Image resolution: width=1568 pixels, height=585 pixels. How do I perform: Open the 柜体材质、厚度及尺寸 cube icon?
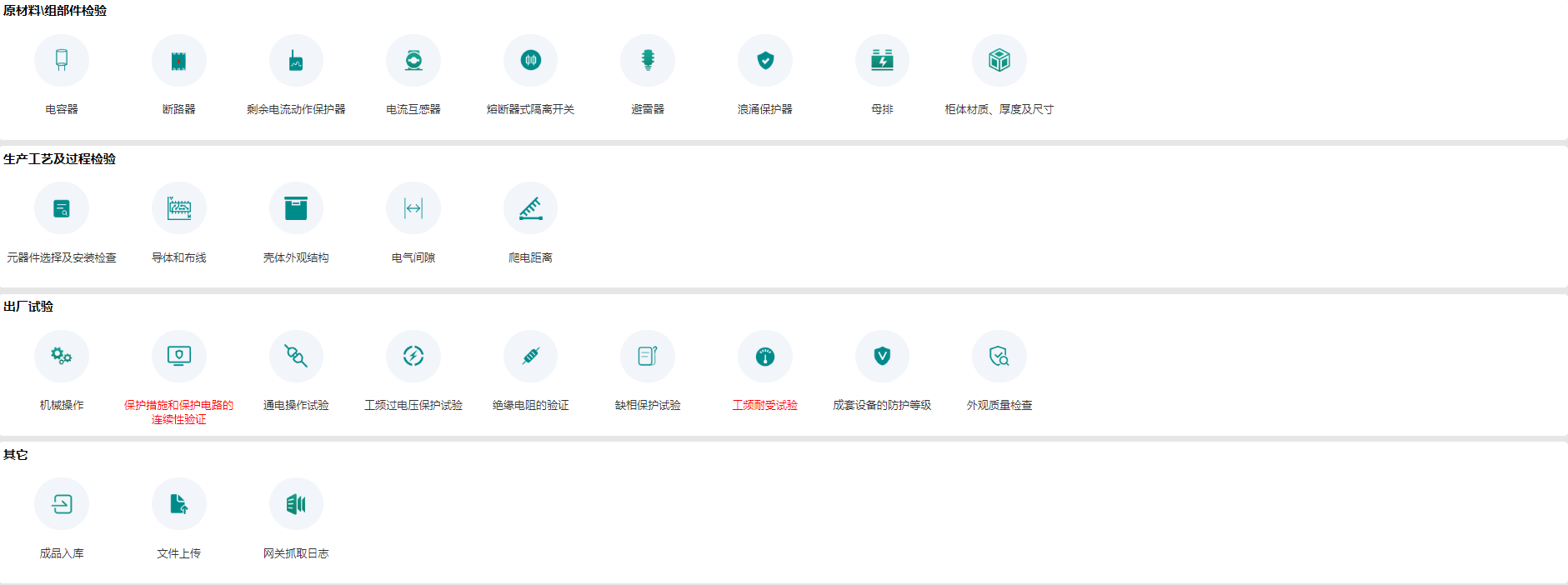coord(999,61)
